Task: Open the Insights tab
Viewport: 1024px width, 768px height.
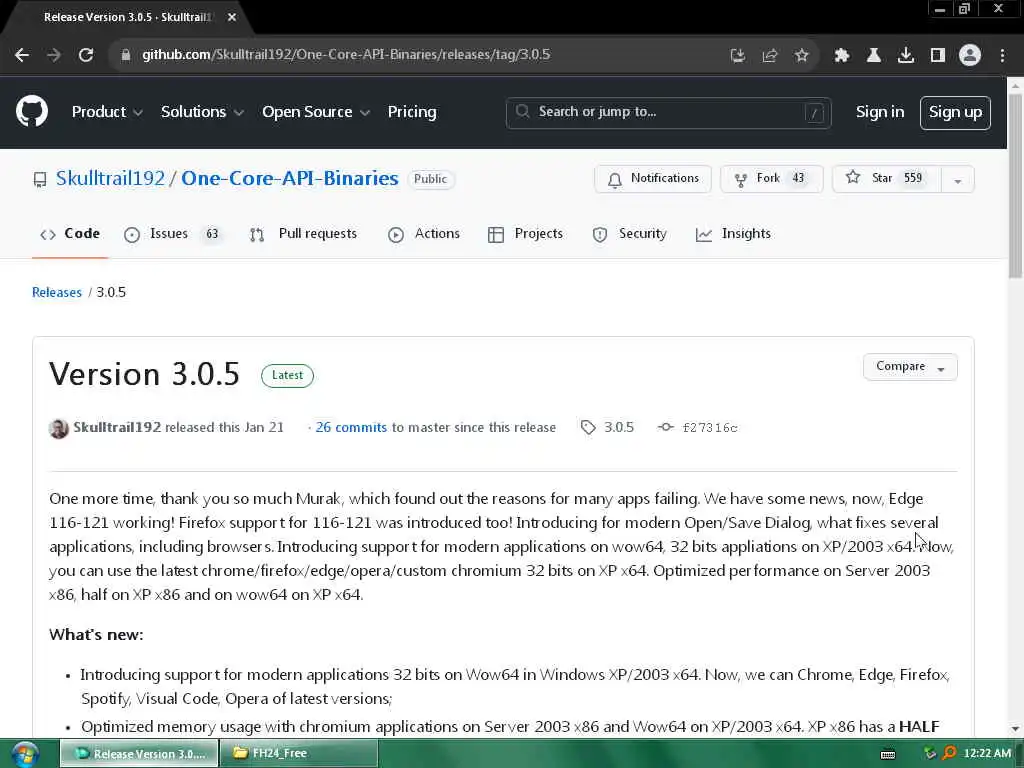Action: [x=733, y=234]
